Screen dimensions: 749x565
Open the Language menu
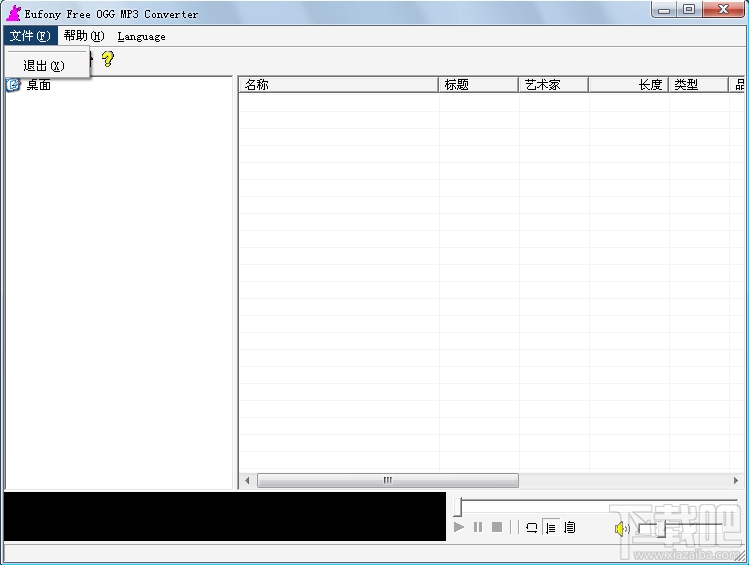(x=141, y=36)
